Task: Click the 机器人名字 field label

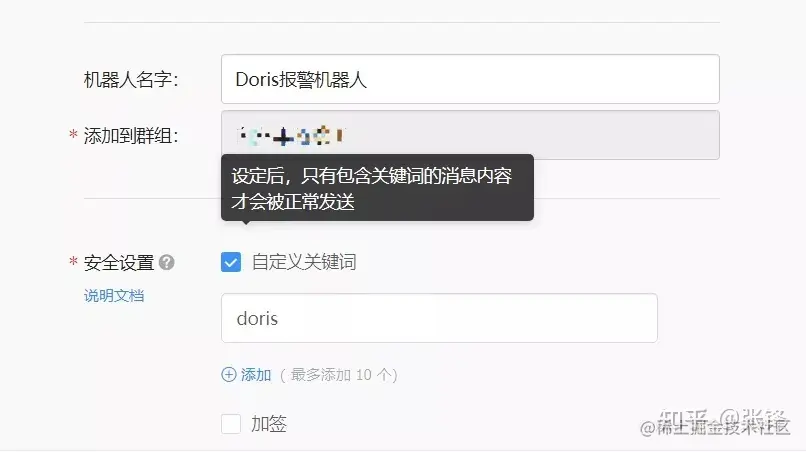Action: click(x=131, y=80)
